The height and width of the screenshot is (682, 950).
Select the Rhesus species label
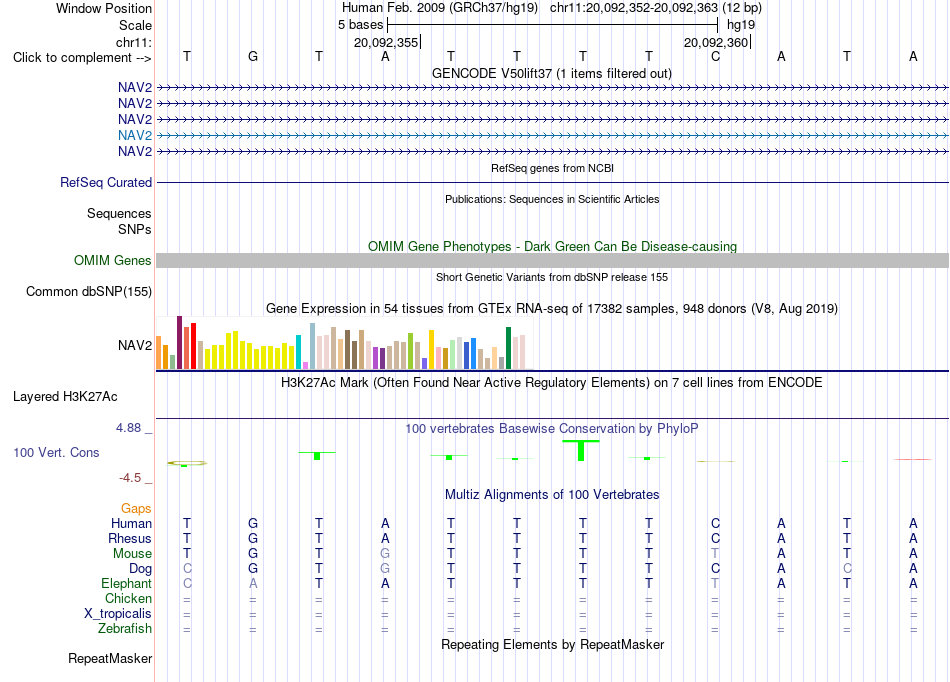pyautogui.click(x=130, y=538)
